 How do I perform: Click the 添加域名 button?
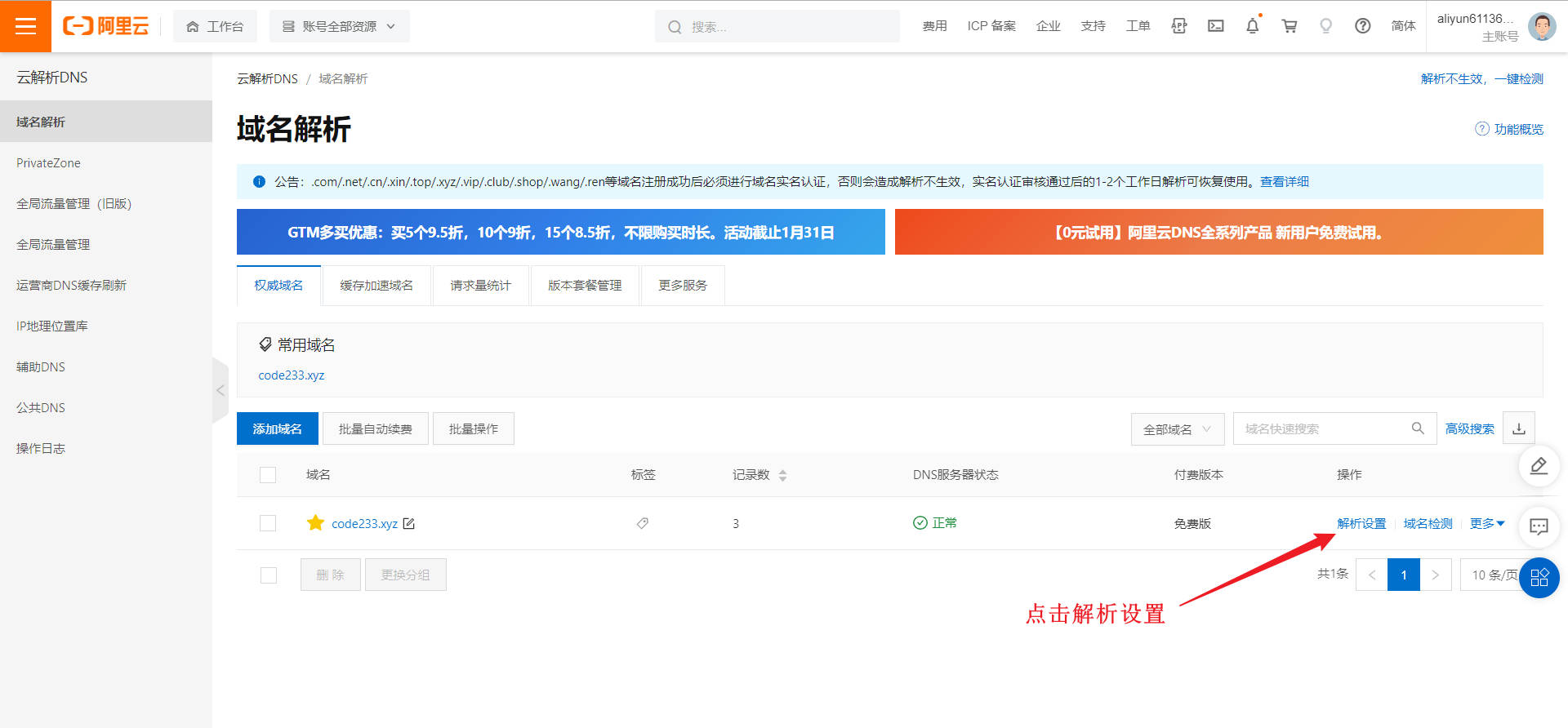pos(278,428)
